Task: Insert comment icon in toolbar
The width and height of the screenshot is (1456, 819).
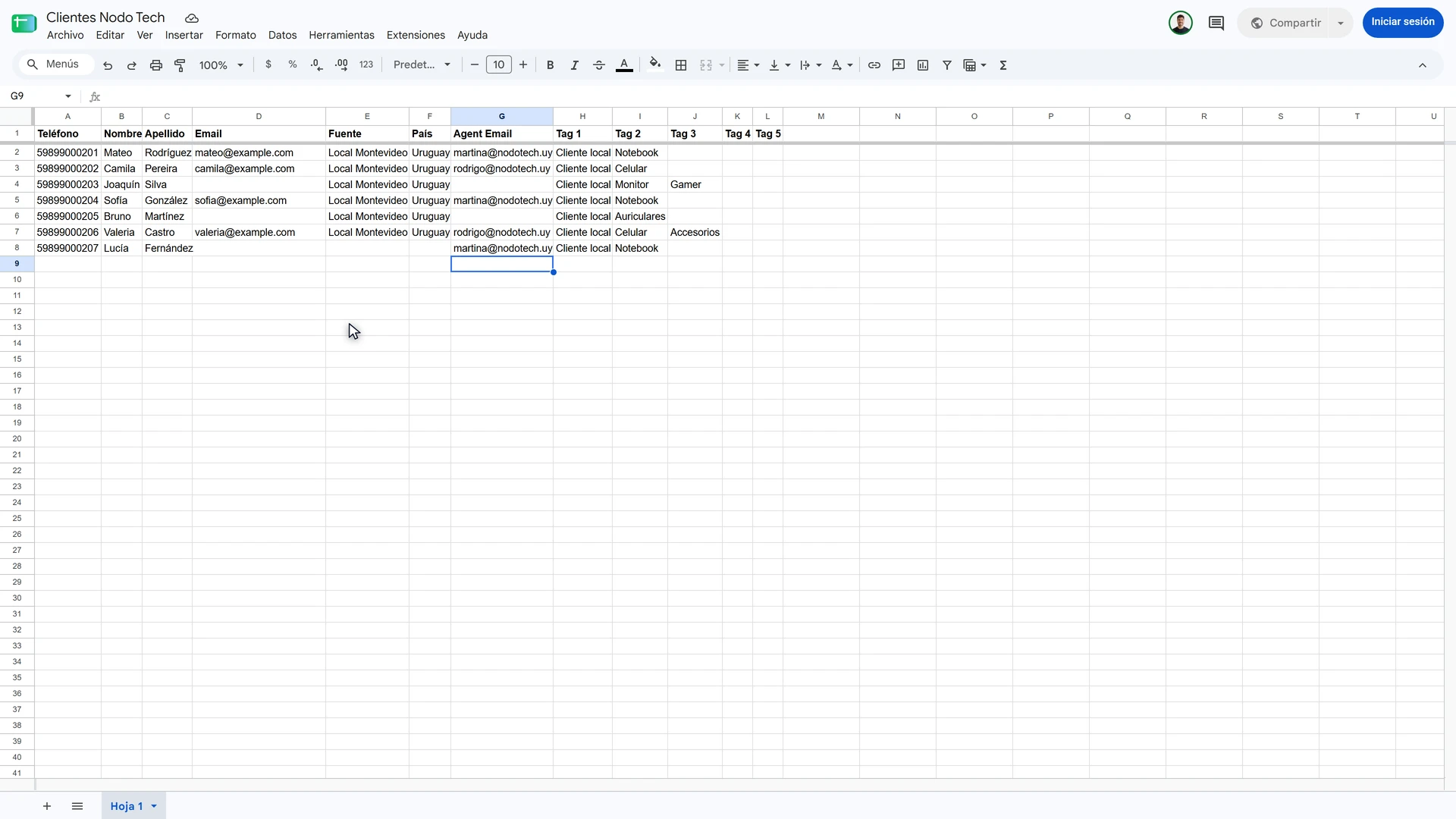Action: click(899, 65)
